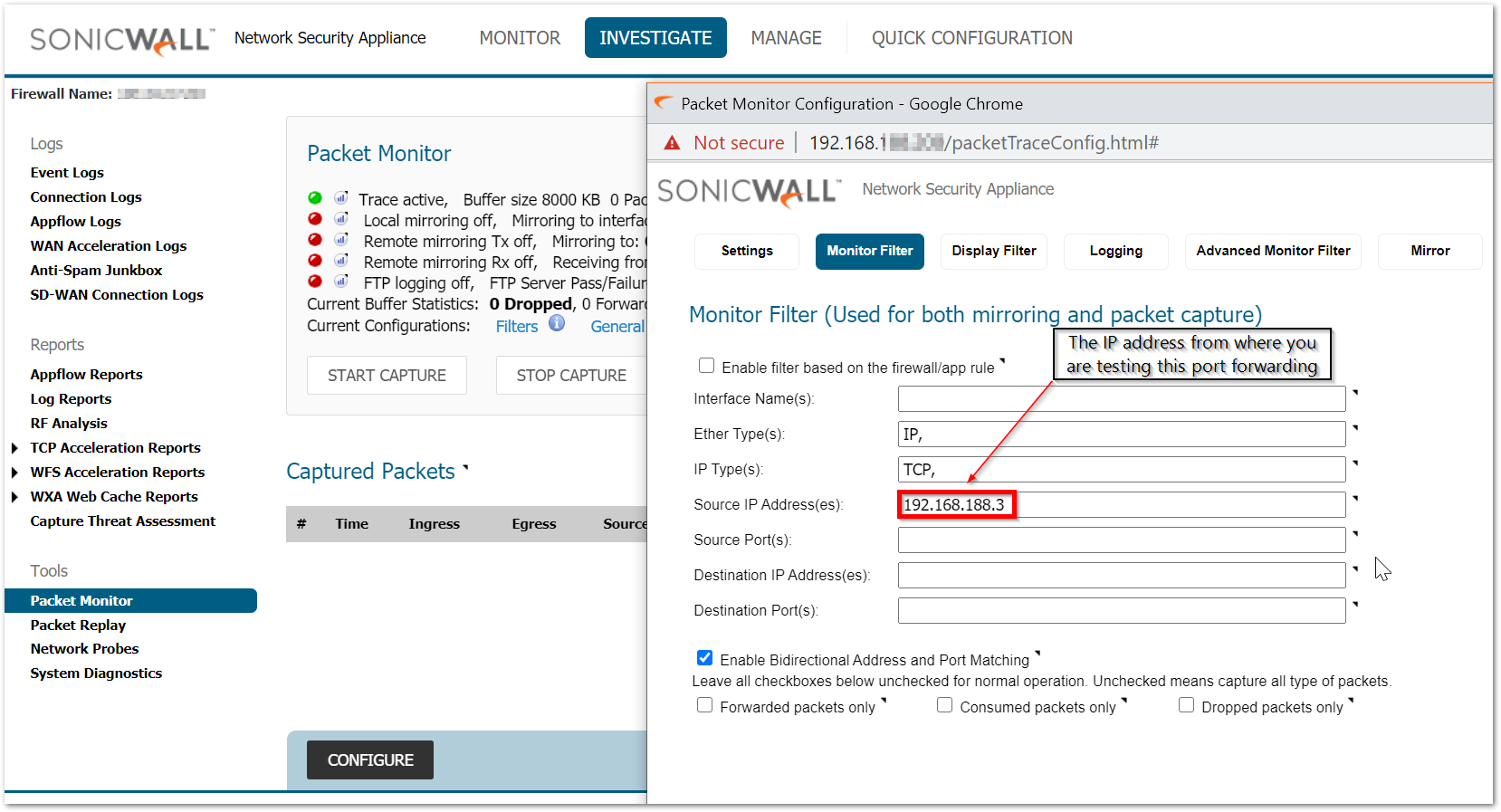Open the General configuration link
1501x812 pixels.
pyautogui.click(x=618, y=327)
